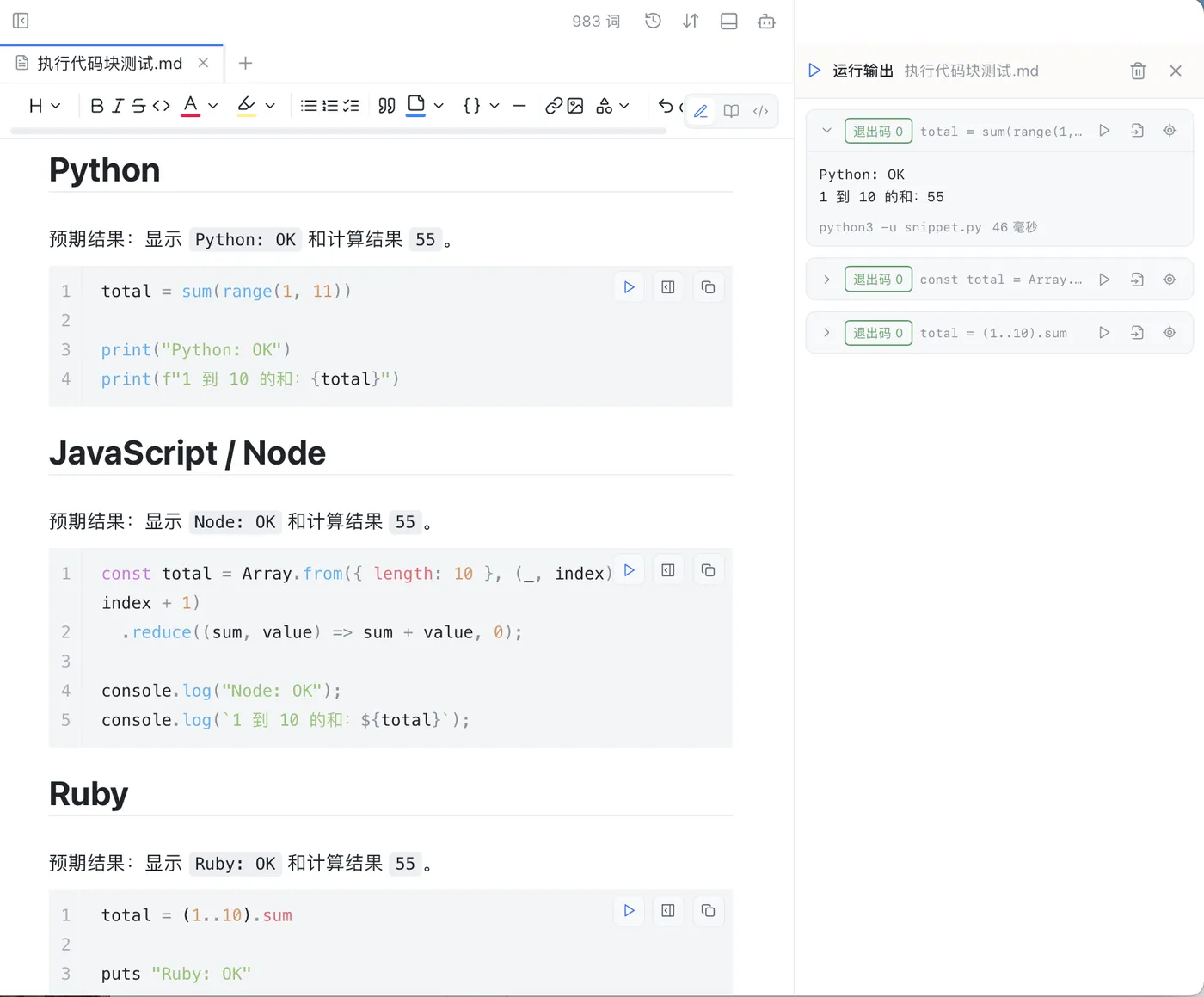Insert an image
The image size is (1204, 997).
pyautogui.click(x=575, y=106)
